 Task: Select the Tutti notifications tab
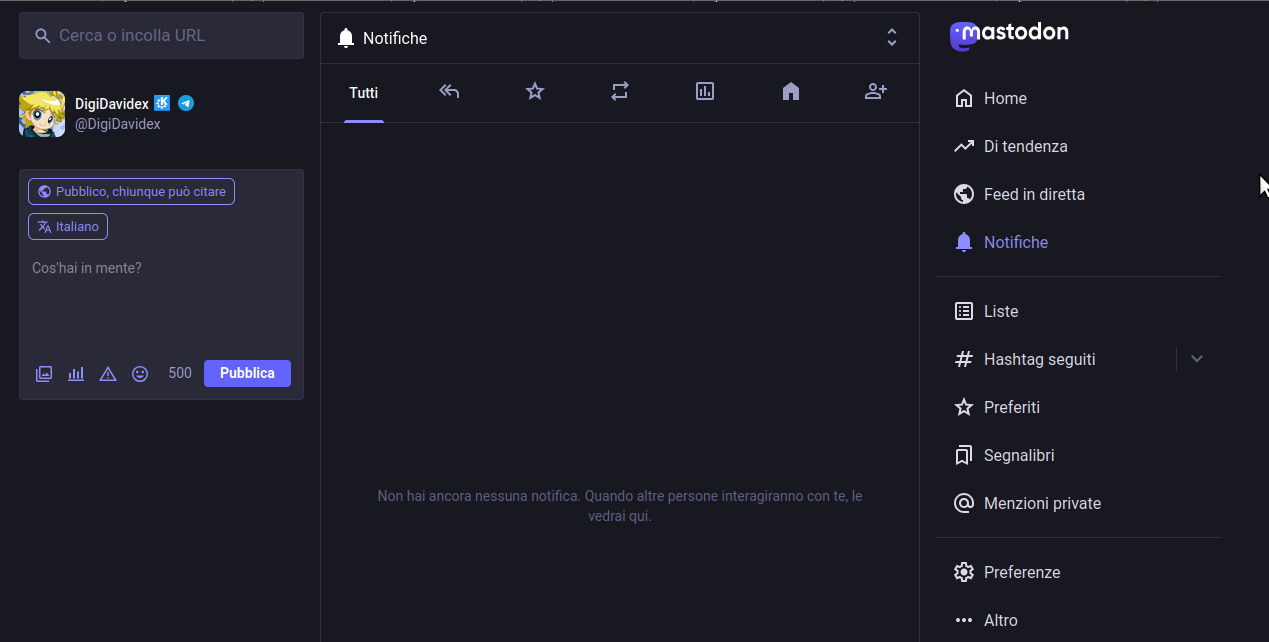point(364,93)
